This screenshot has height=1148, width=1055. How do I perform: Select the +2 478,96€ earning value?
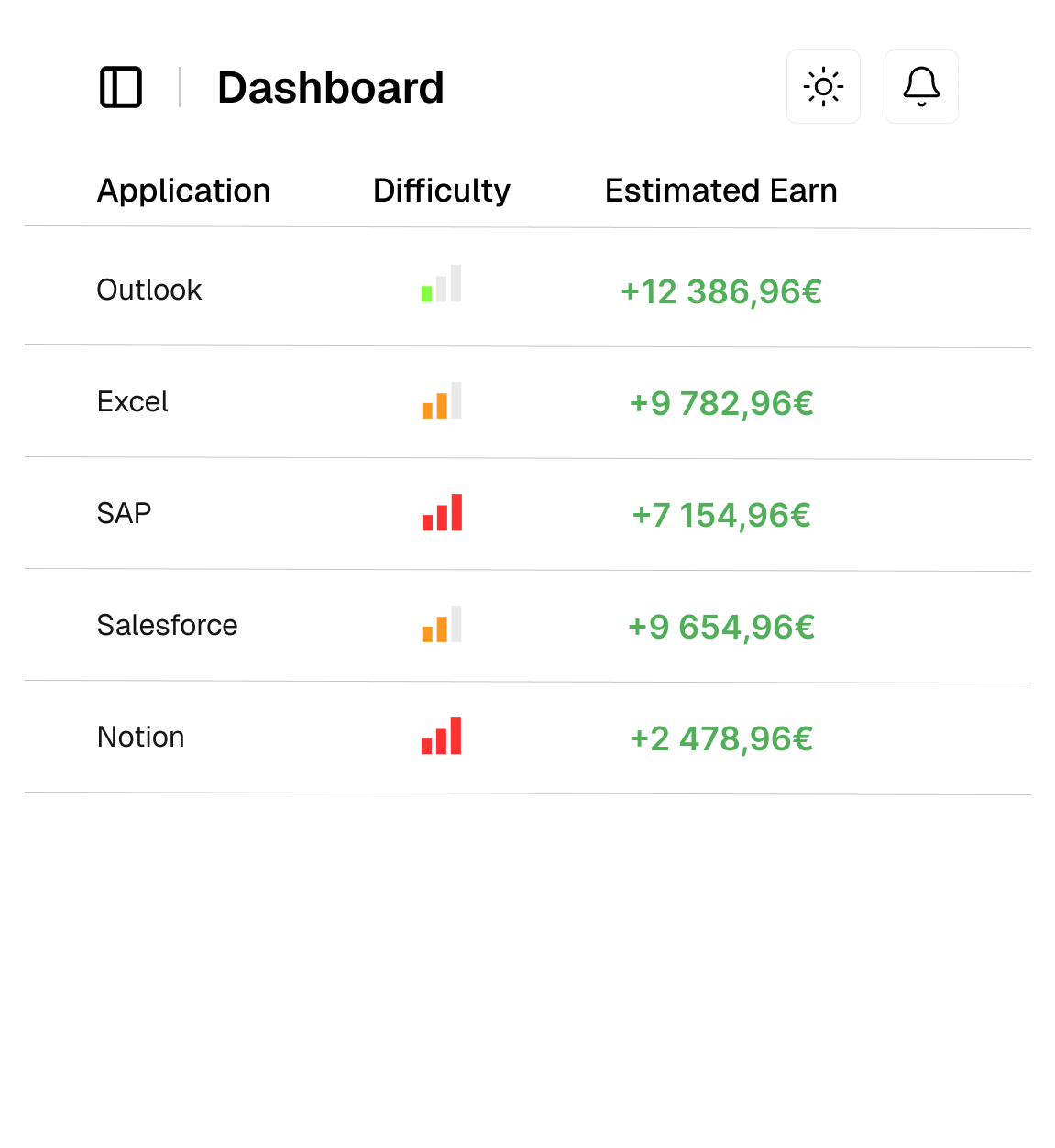click(721, 738)
